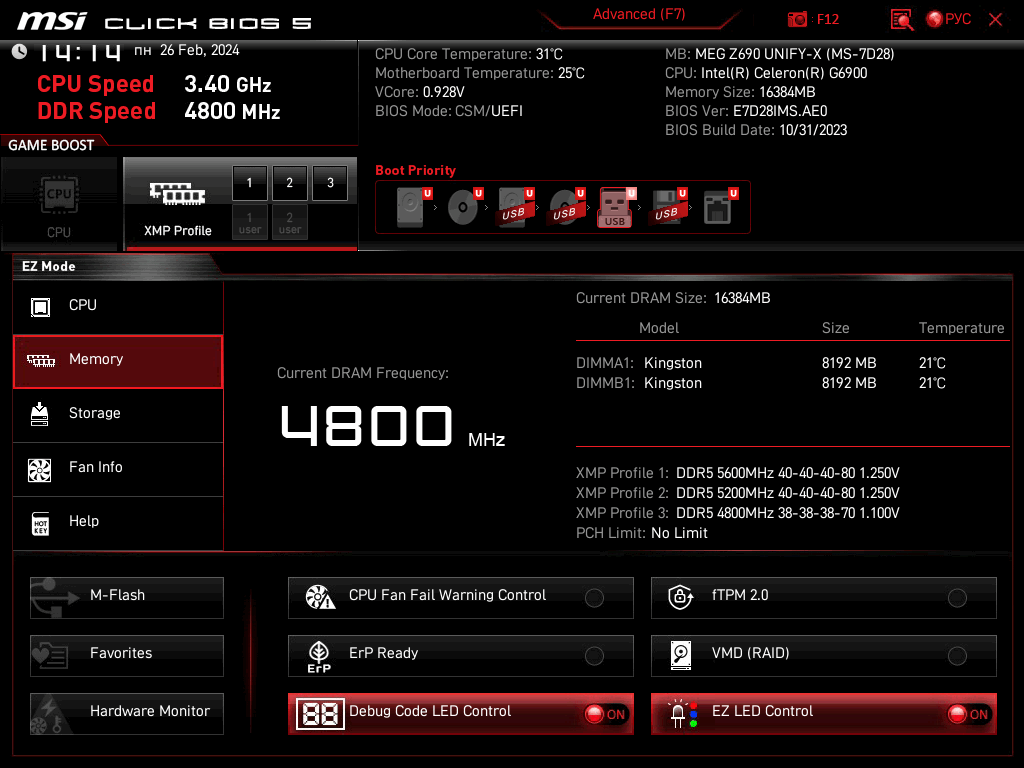Enable the VMD (RAID) toggle

[957, 656]
